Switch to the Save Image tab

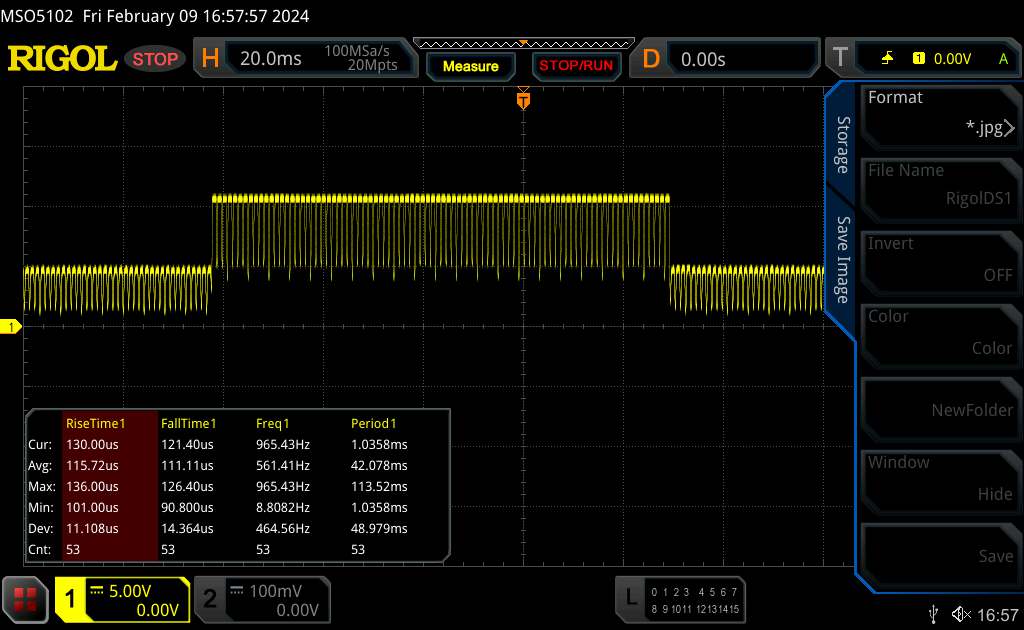pyautogui.click(x=843, y=260)
